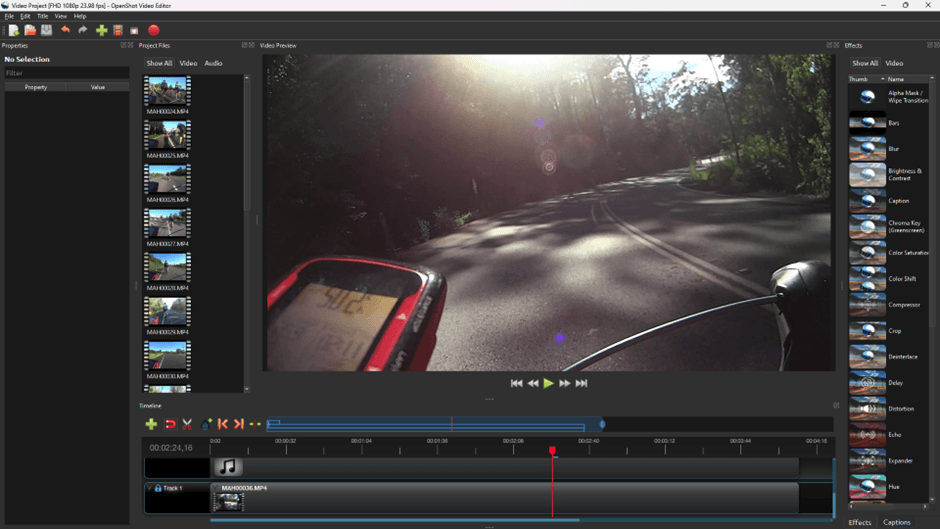Screen dimensions: 940x529
Task: Click the Add Marker icon in timeline
Action: point(206,424)
